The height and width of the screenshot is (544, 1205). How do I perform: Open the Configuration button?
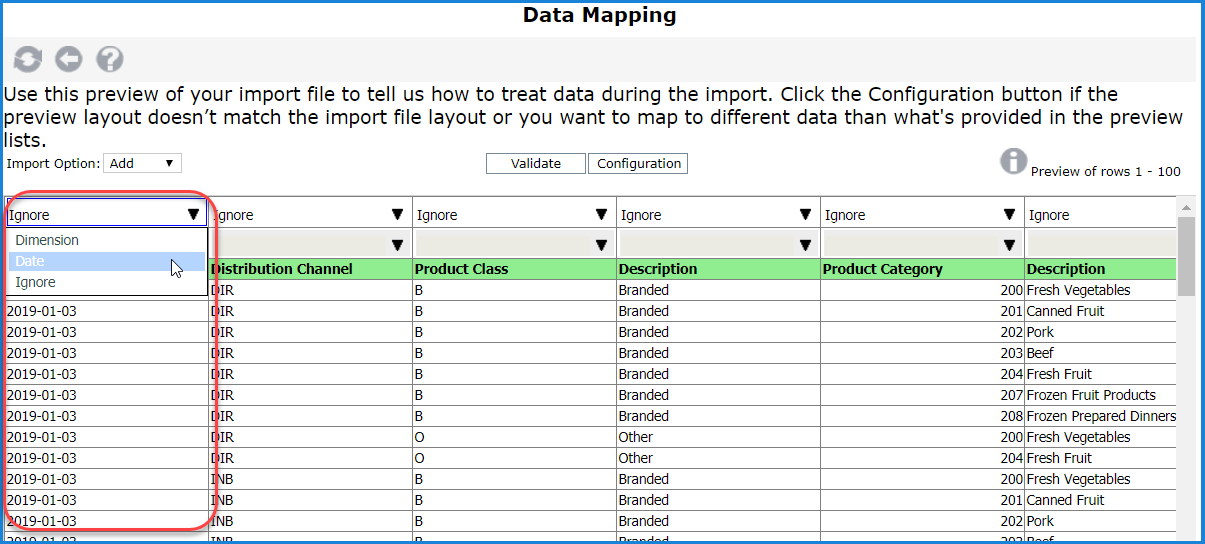638,164
